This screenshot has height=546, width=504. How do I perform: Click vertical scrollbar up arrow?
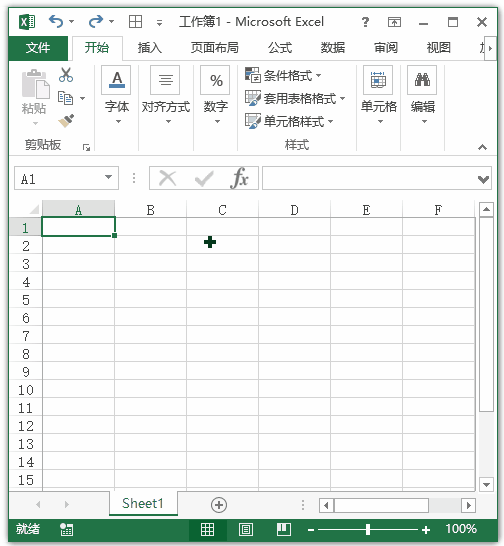click(486, 209)
